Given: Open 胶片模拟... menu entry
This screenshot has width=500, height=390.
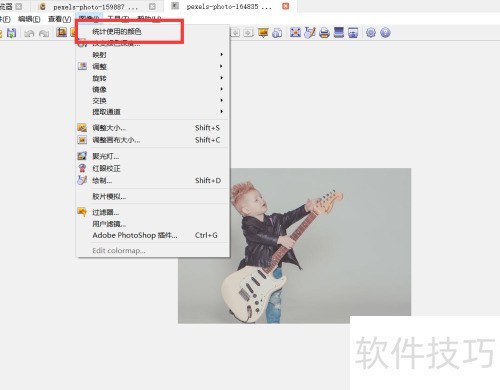Looking at the screenshot, I should click(153, 196).
